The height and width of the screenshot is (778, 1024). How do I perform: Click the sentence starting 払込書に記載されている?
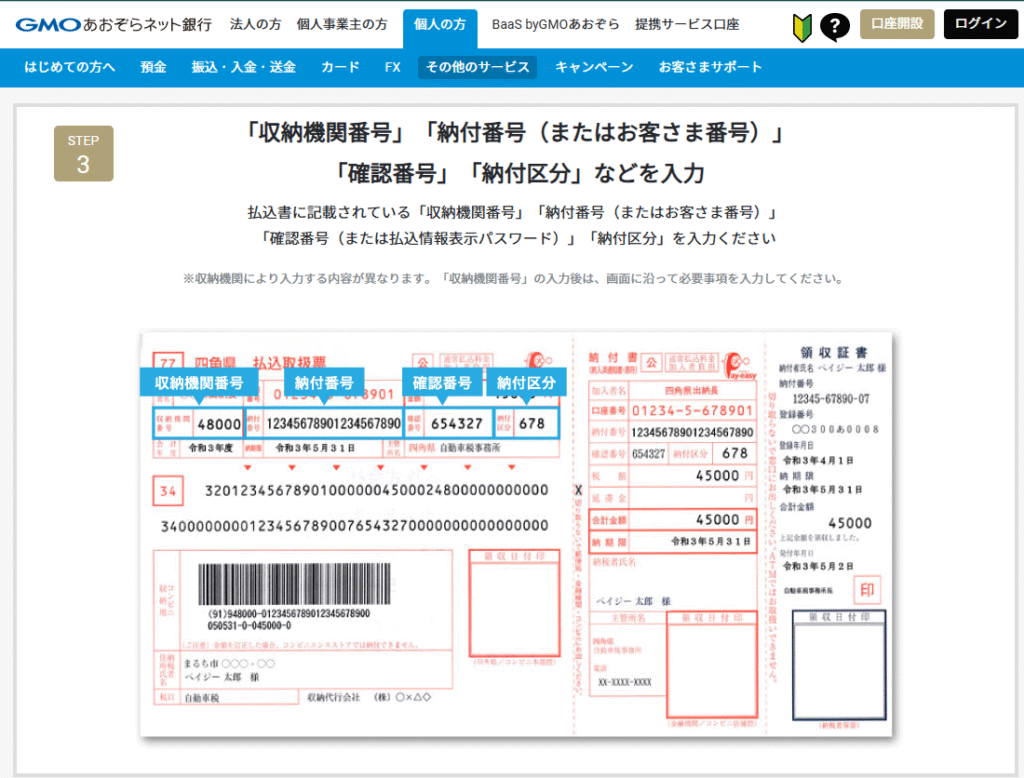(x=513, y=213)
